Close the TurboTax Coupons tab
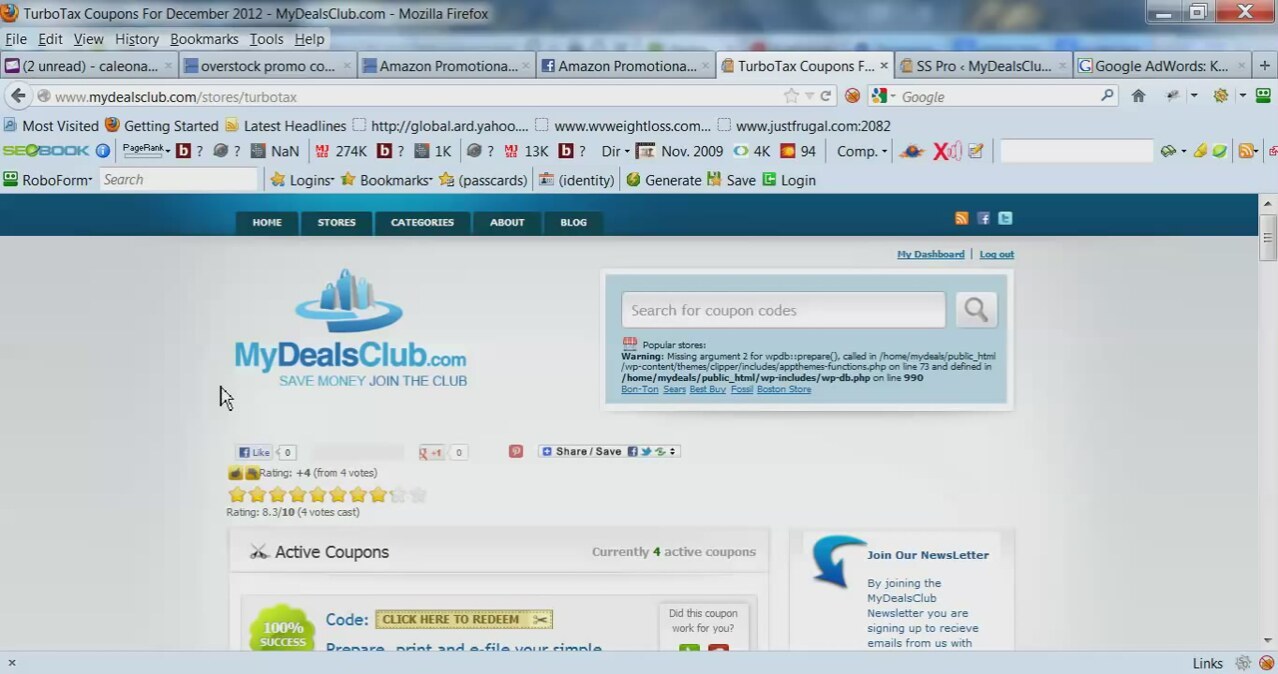Image resolution: width=1278 pixels, height=674 pixels. point(884,66)
